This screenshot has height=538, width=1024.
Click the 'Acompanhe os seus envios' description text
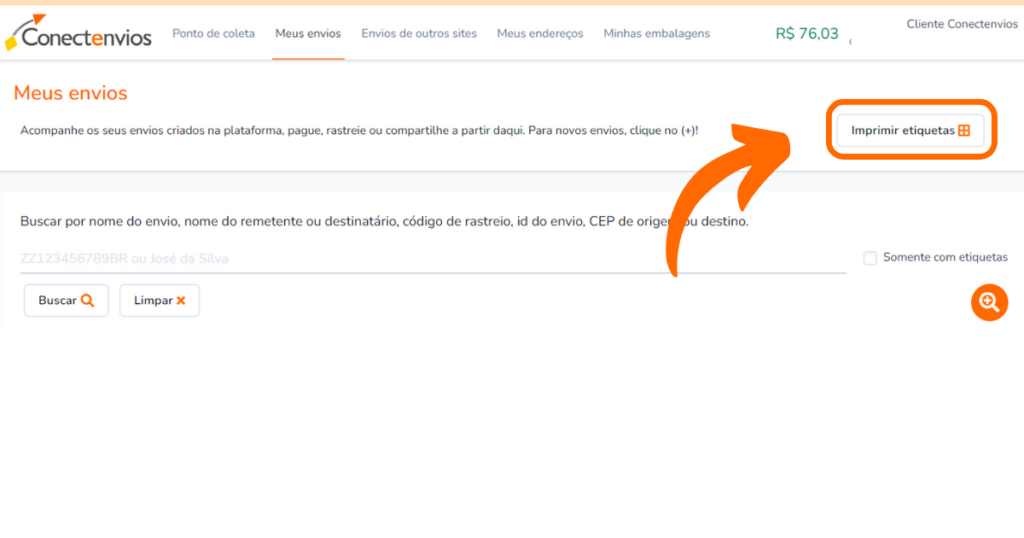[x=359, y=131]
